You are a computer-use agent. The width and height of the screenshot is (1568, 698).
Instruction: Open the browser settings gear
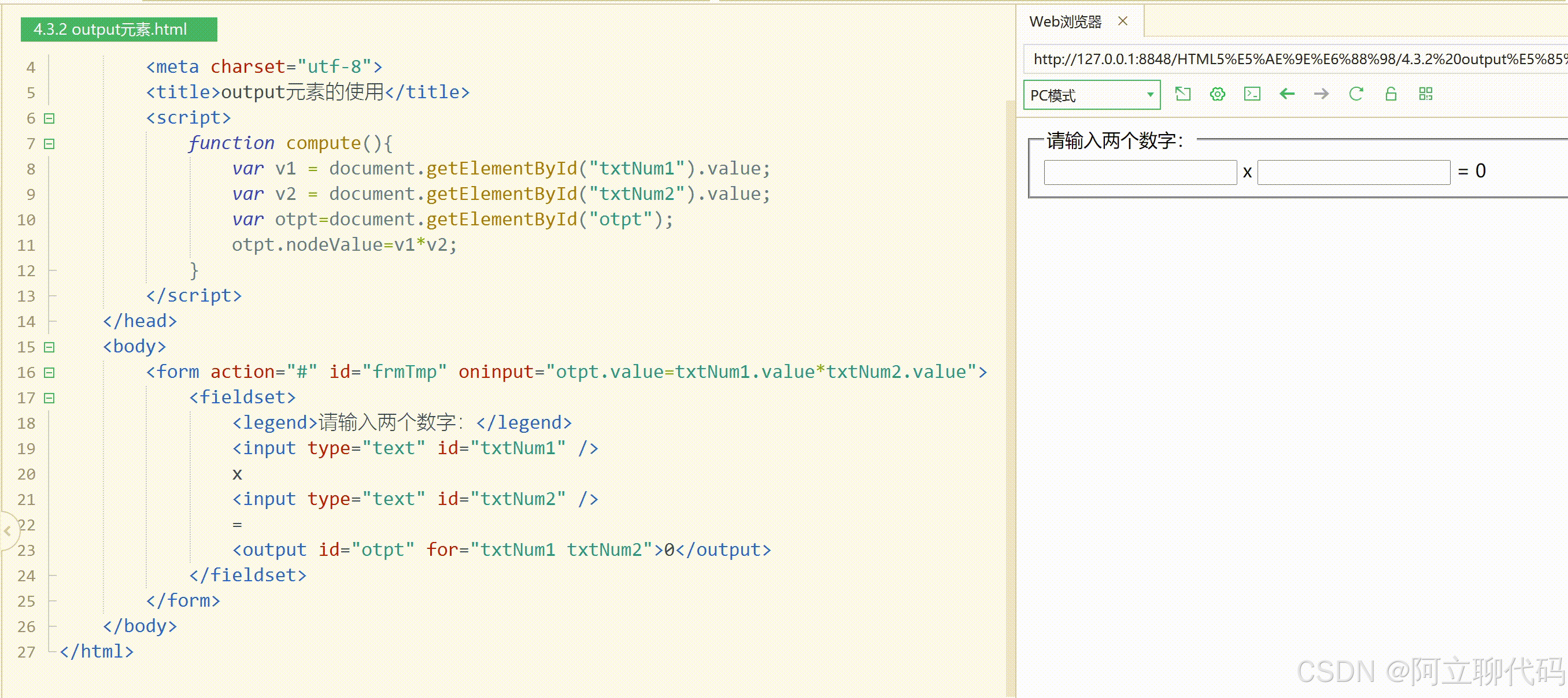(x=1218, y=94)
